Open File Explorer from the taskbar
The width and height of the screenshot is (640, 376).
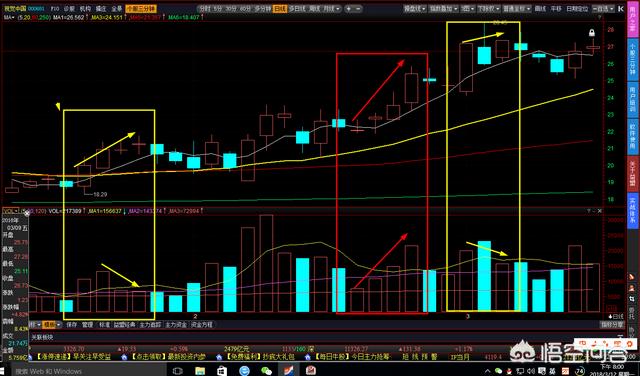click(x=200, y=371)
